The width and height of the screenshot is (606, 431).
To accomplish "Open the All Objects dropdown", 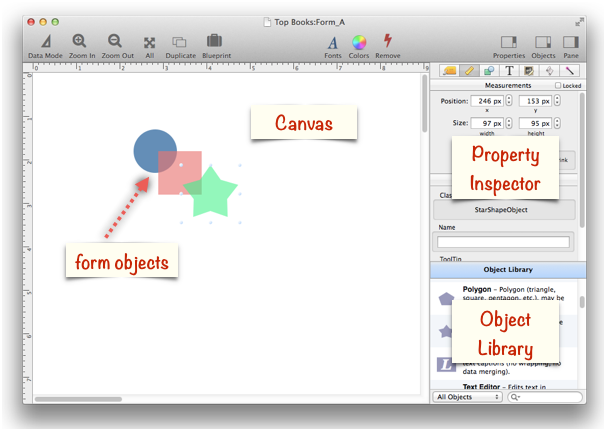I will pos(468,397).
